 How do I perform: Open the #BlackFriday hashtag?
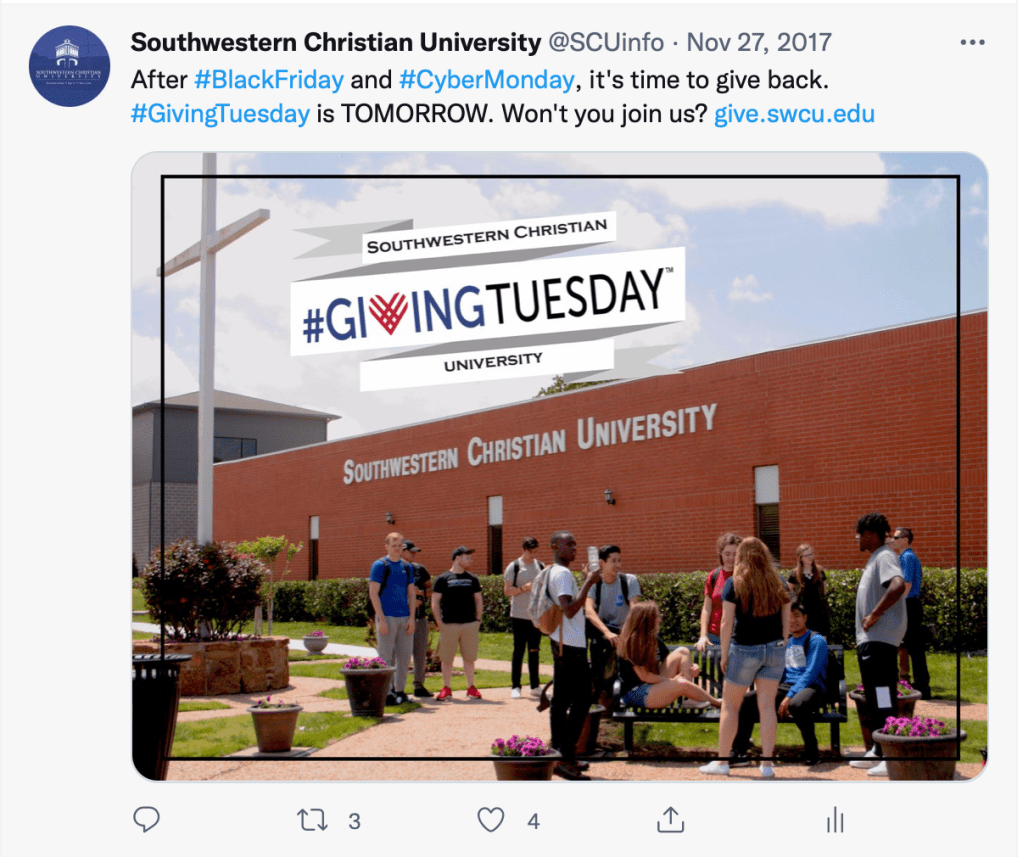tap(269, 80)
